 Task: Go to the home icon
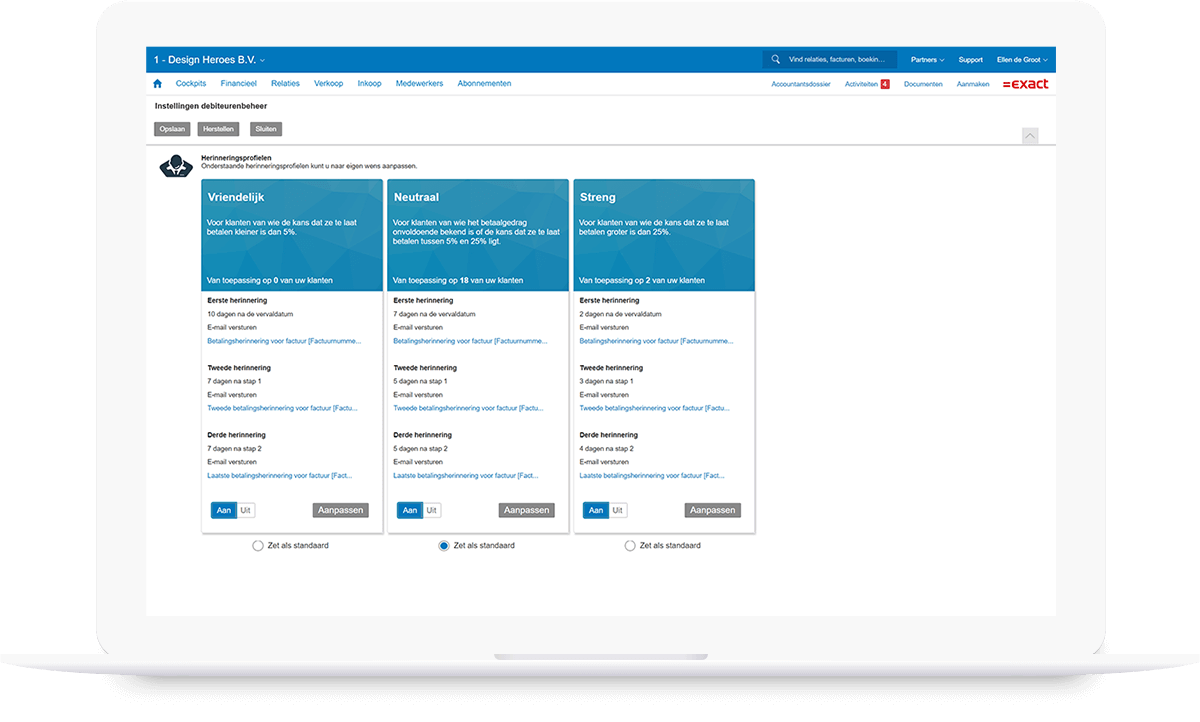coord(157,84)
